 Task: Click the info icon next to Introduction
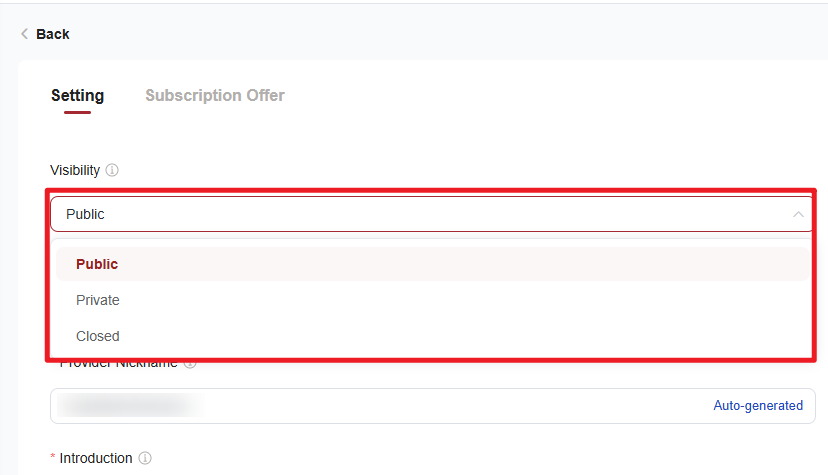click(x=145, y=458)
